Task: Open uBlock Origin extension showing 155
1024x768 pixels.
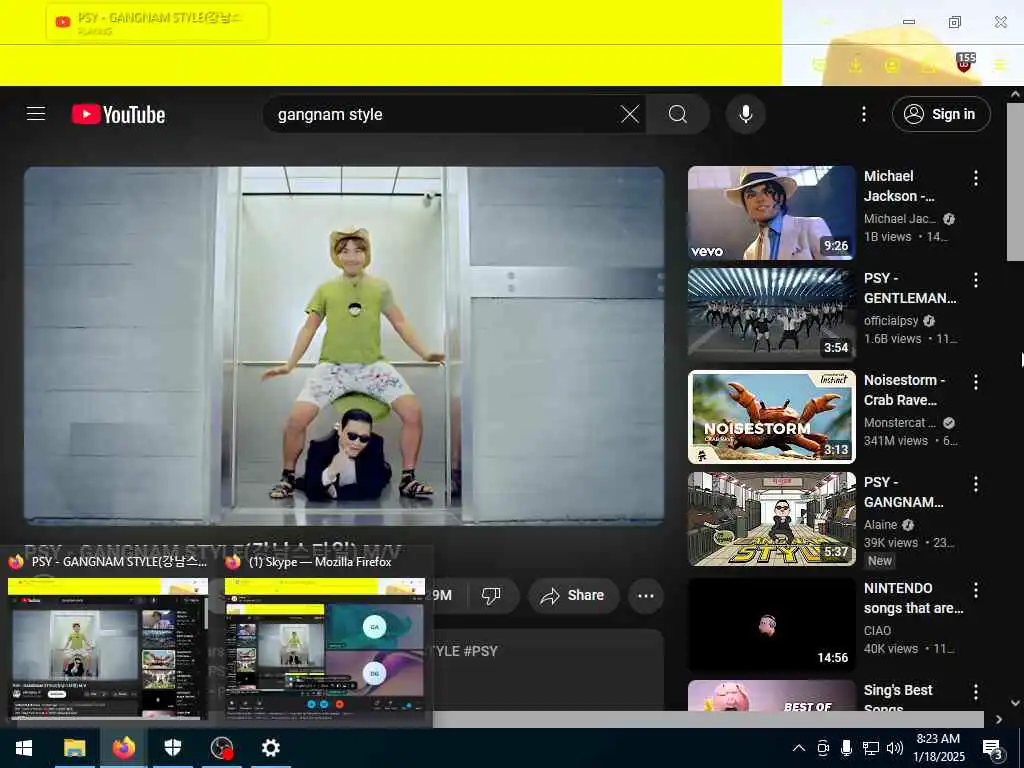Action: pyautogui.click(x=965, y=63)
